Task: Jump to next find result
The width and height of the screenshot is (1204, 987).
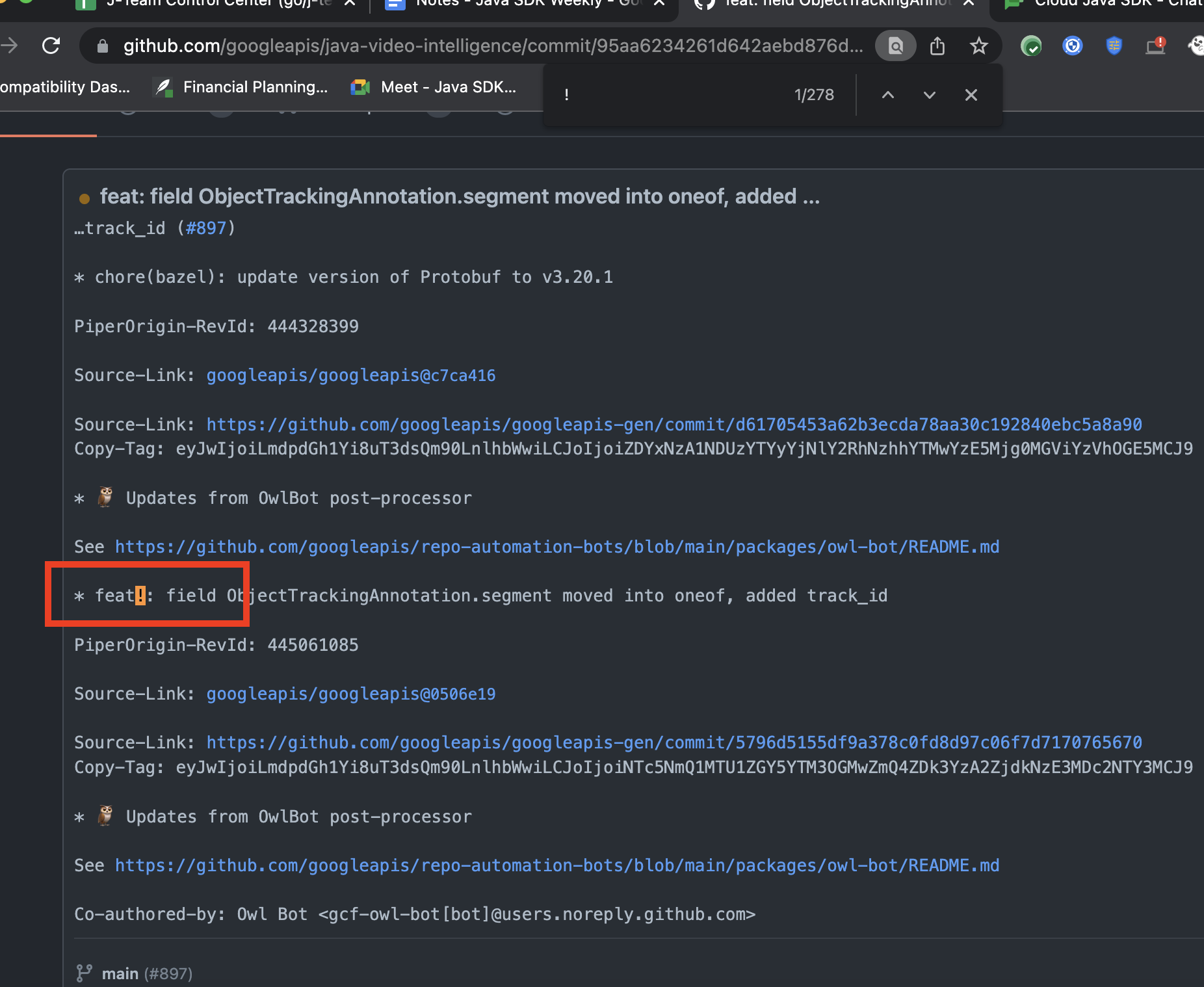Action: pos(929,95)
